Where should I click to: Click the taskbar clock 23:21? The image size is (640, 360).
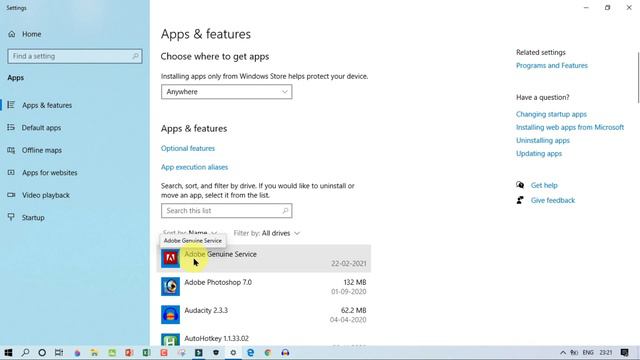pos(606,353)
